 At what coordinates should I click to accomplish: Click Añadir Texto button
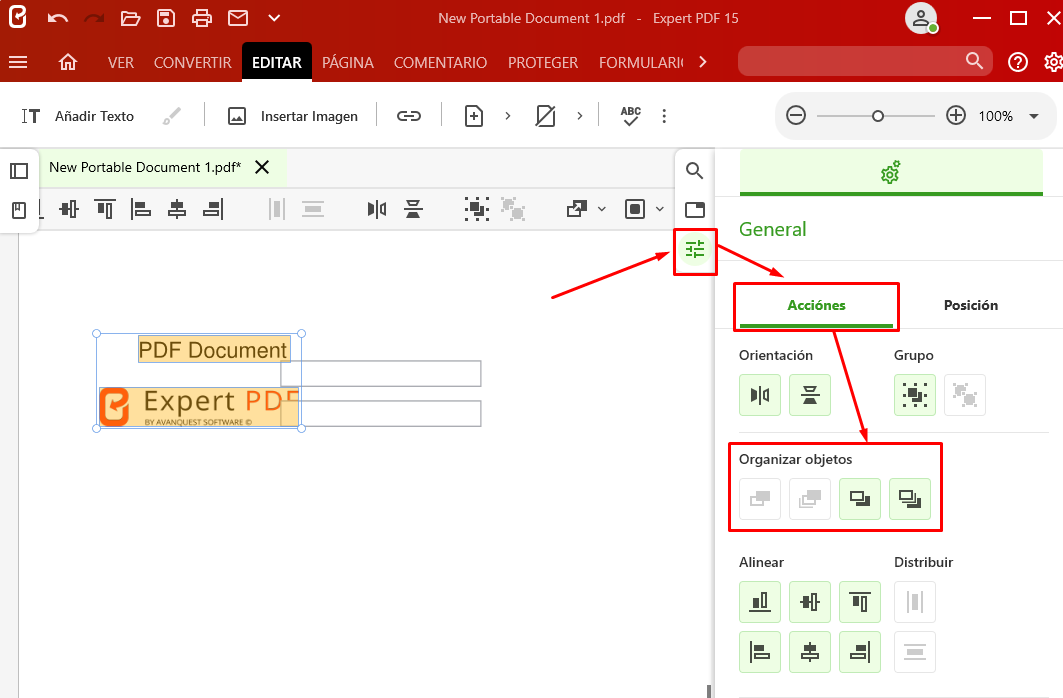pos(77,116)
